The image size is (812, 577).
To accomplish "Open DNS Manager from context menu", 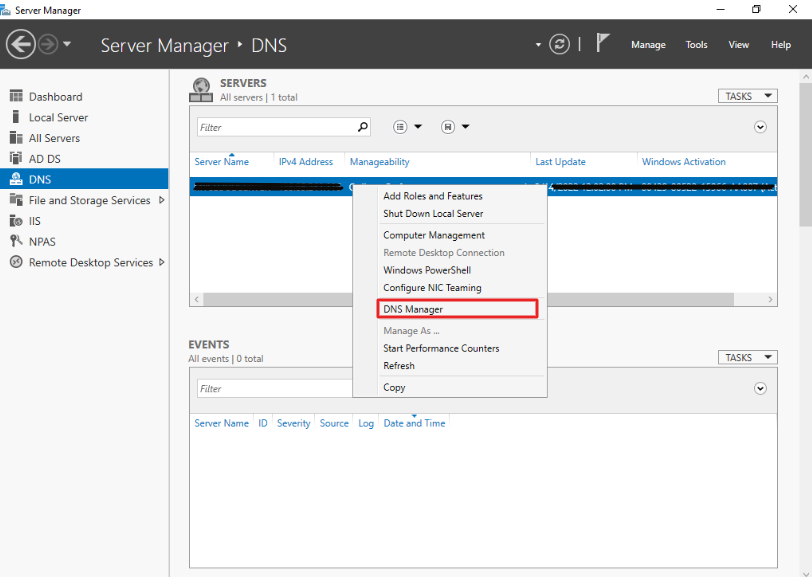I will coord(458,309).
